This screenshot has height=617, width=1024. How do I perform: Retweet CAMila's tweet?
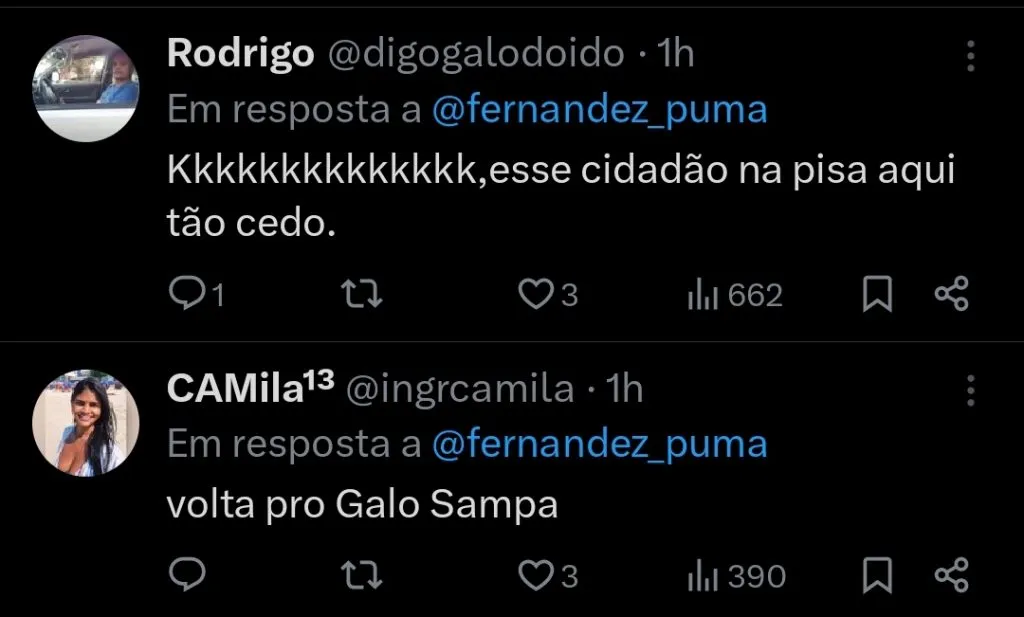click(360, 575)
